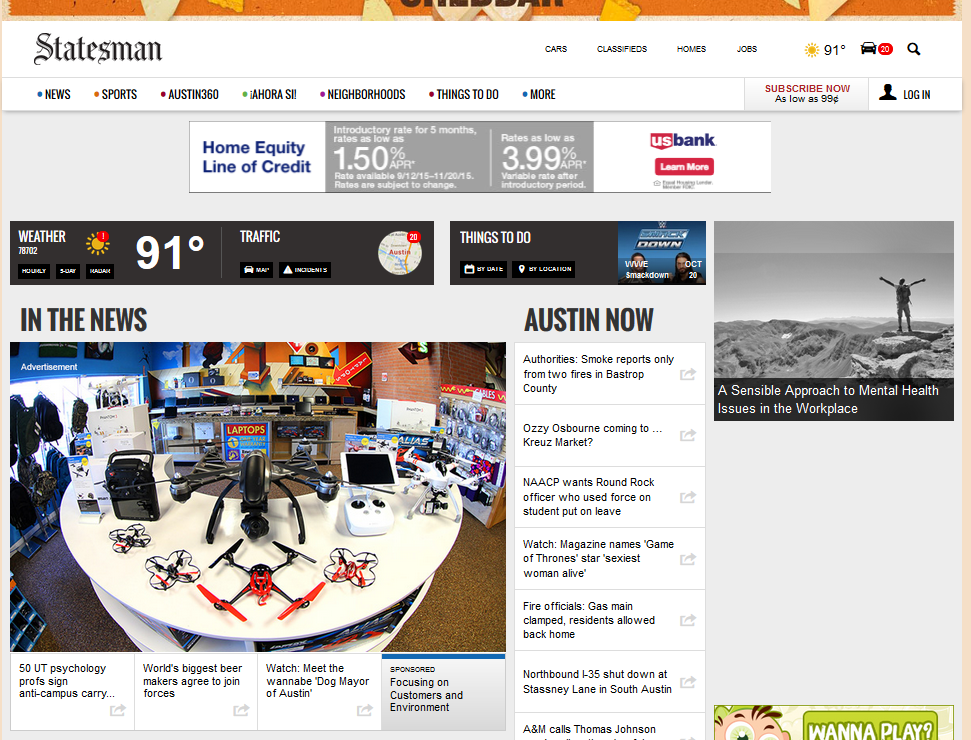This screenshot has height=740, width=971.
Task: Click the weather widget sun icon
Action: pyautogui.click(x=98, y=243)
